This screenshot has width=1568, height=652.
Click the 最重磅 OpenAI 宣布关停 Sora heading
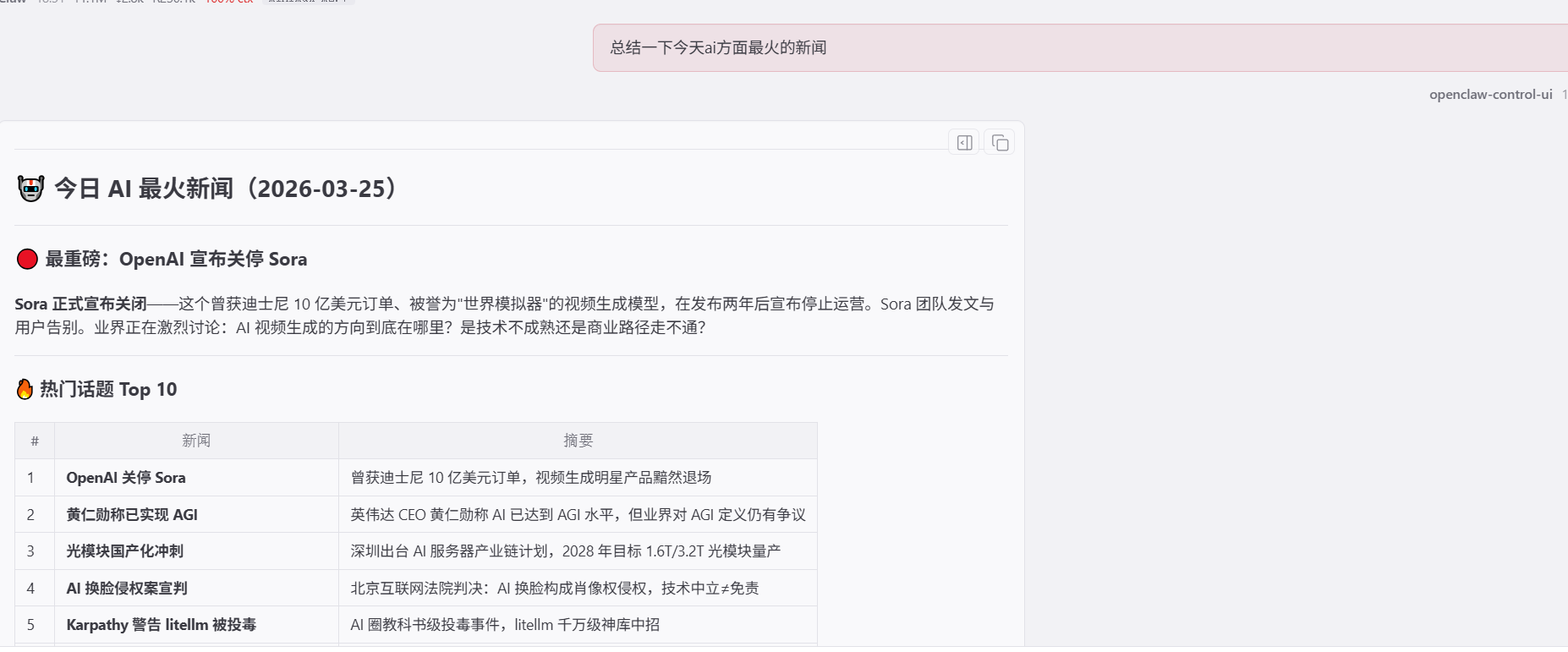(176, 260)
